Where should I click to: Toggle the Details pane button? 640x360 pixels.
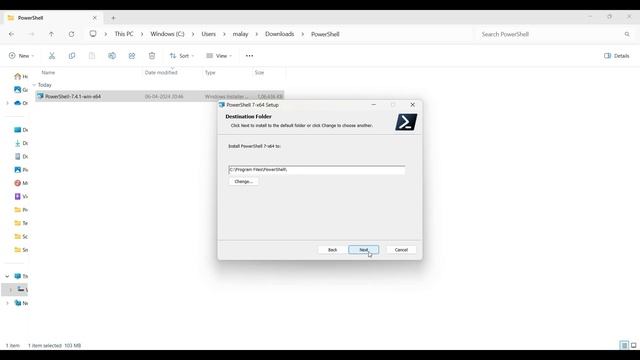[617, 56]
